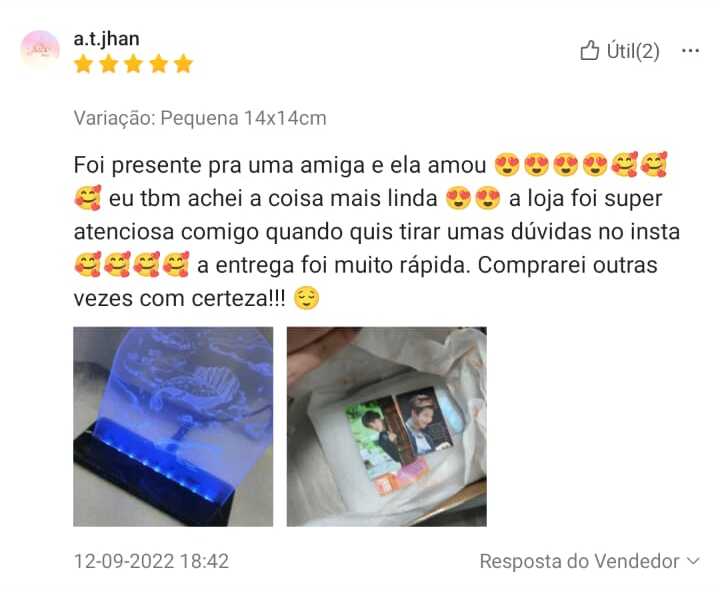Expand the Resposta do Vendedor section
The height and width of the screenshot is (592, 720).
[590, 561]
